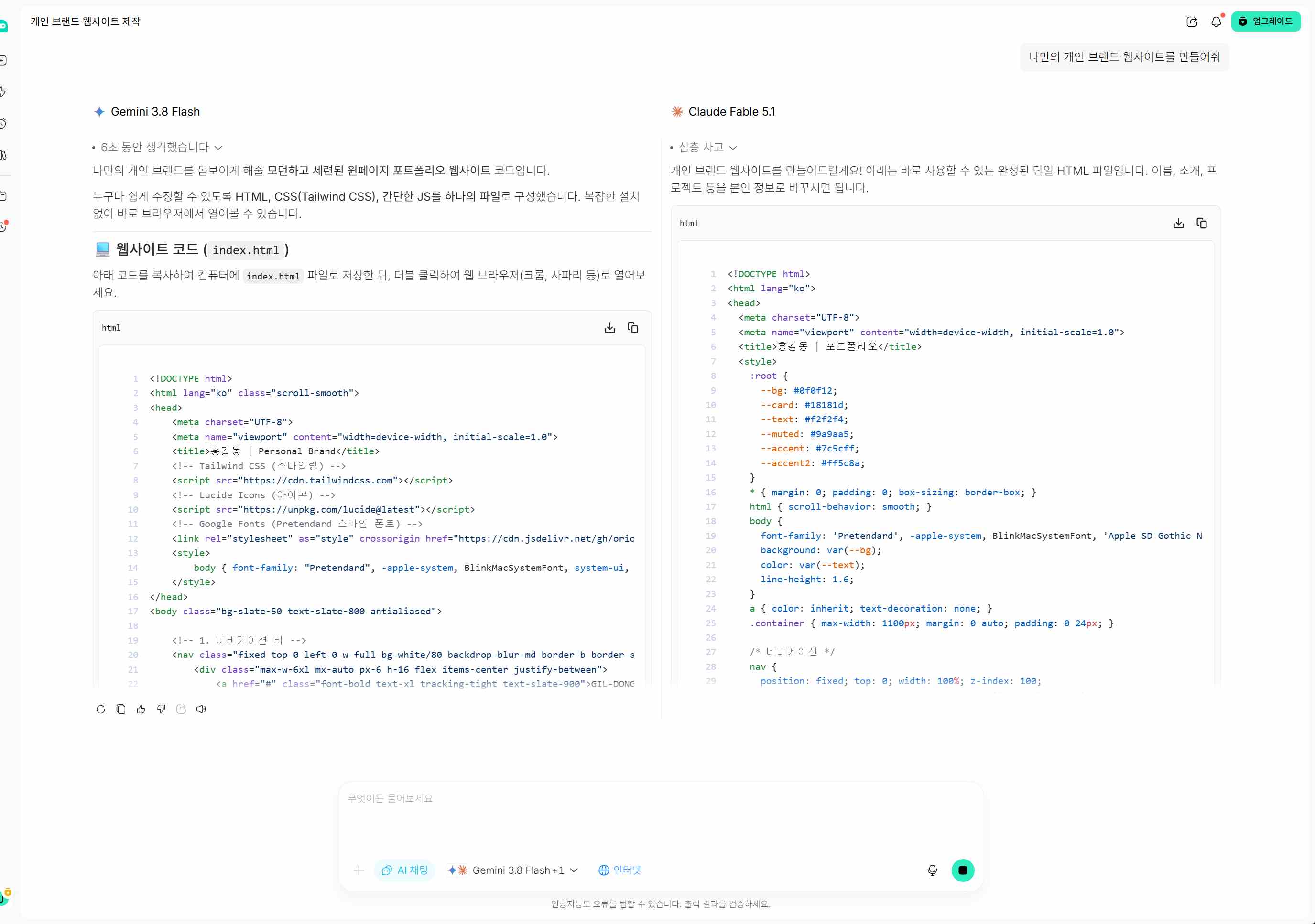This screenshot has height=924, width=1315.
Task: Open the library books icon in sidebar
Action: 3,155
